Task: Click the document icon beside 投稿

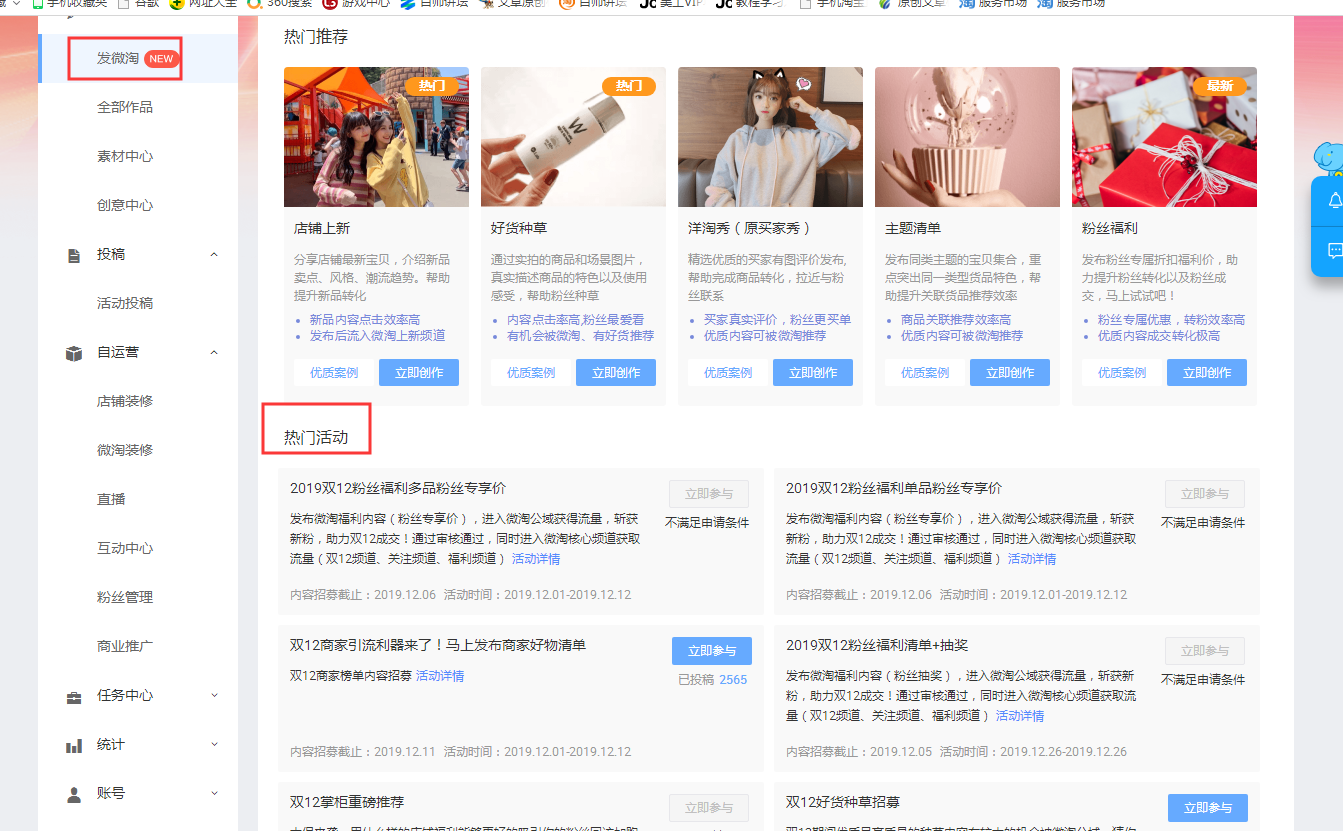Action: [x=73, y=255]
